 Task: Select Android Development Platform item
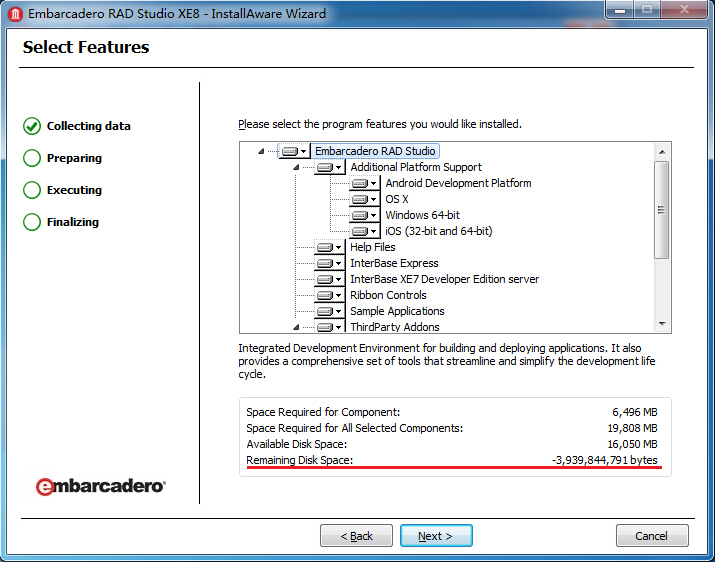pyautogui.click(x=458, y=183)
